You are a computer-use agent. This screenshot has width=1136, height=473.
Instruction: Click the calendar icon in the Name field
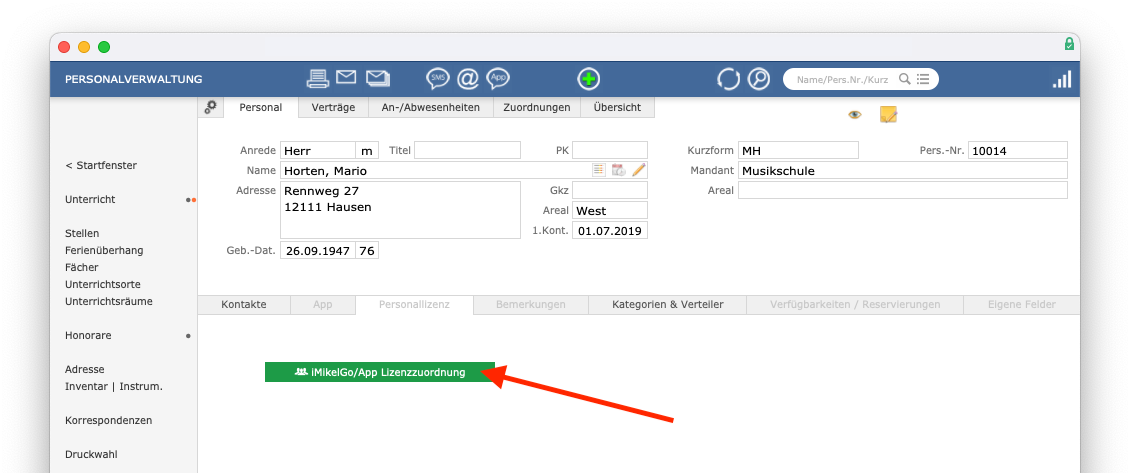(x=618, y=170)
